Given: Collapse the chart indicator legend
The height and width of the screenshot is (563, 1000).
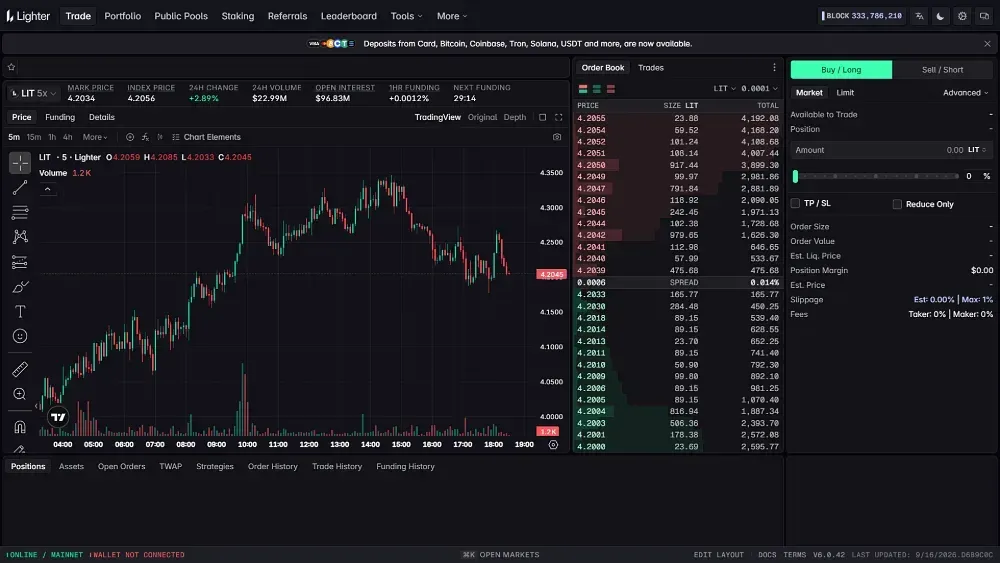Looking at the screenshot, I should [x=47, y=189].
